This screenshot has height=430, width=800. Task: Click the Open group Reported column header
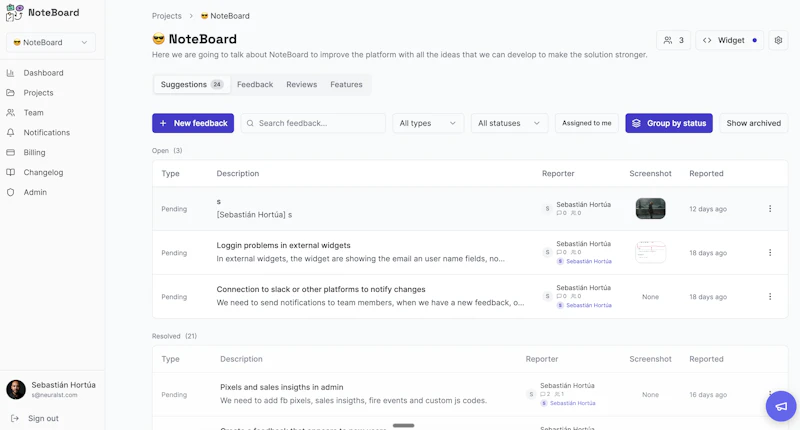(706, 173)
